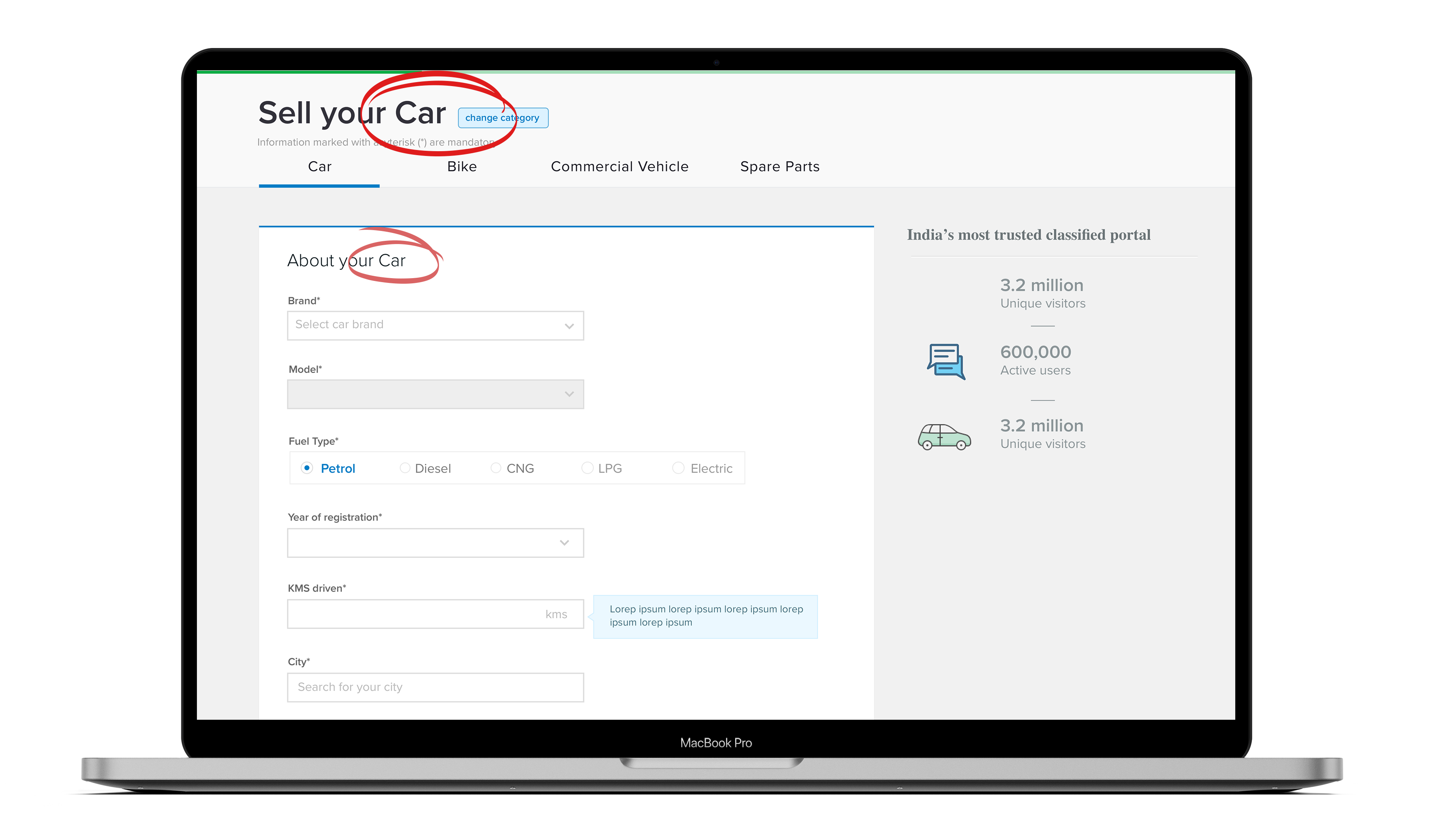This screenshot has height=840, width=1429.
Task: Click the Year of registration chevron
Action: pyautogui.click(x=564, y=542)
